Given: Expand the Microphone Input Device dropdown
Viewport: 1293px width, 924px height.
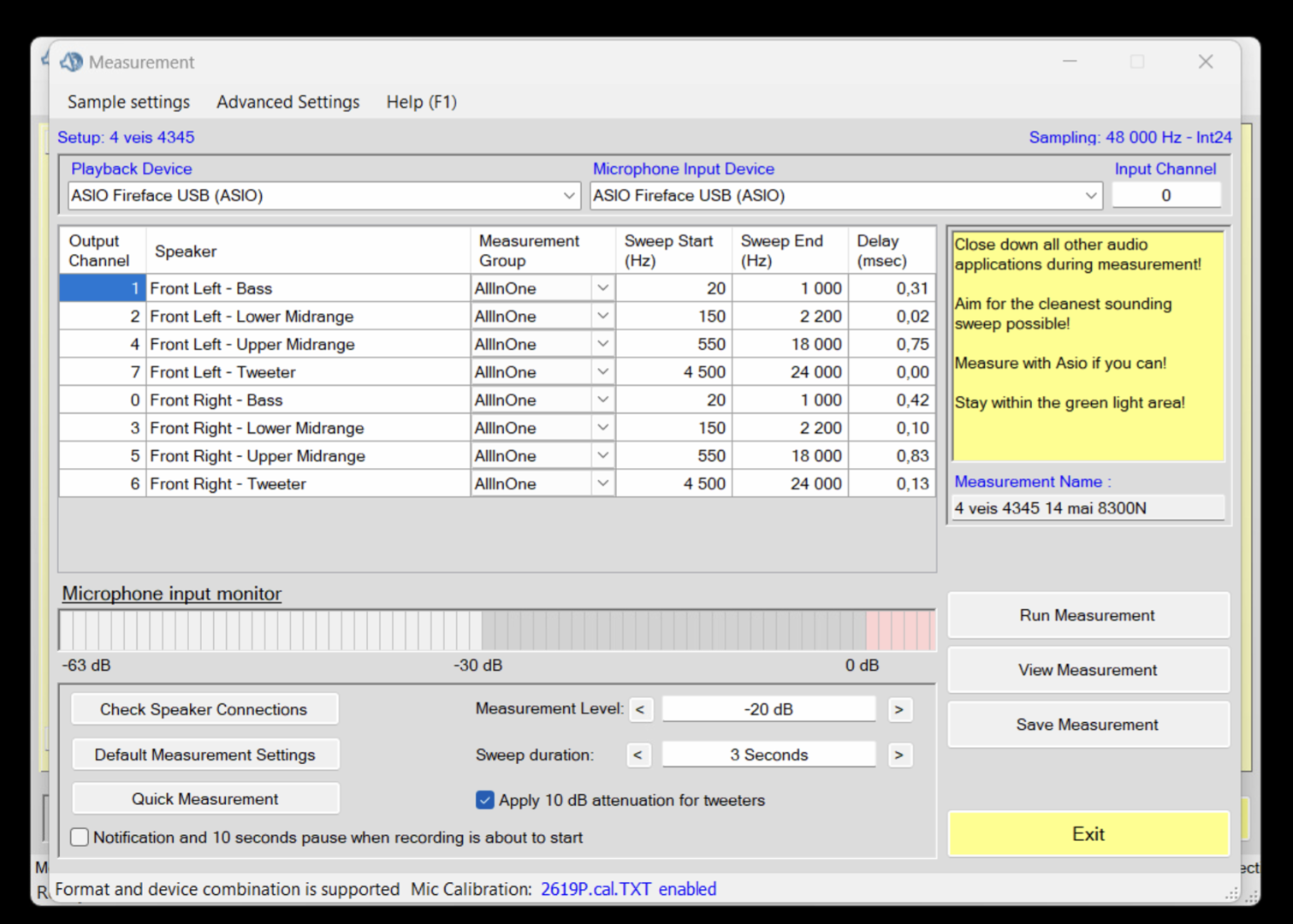Looking at the screenshot, I should (x=1091, y=196).
